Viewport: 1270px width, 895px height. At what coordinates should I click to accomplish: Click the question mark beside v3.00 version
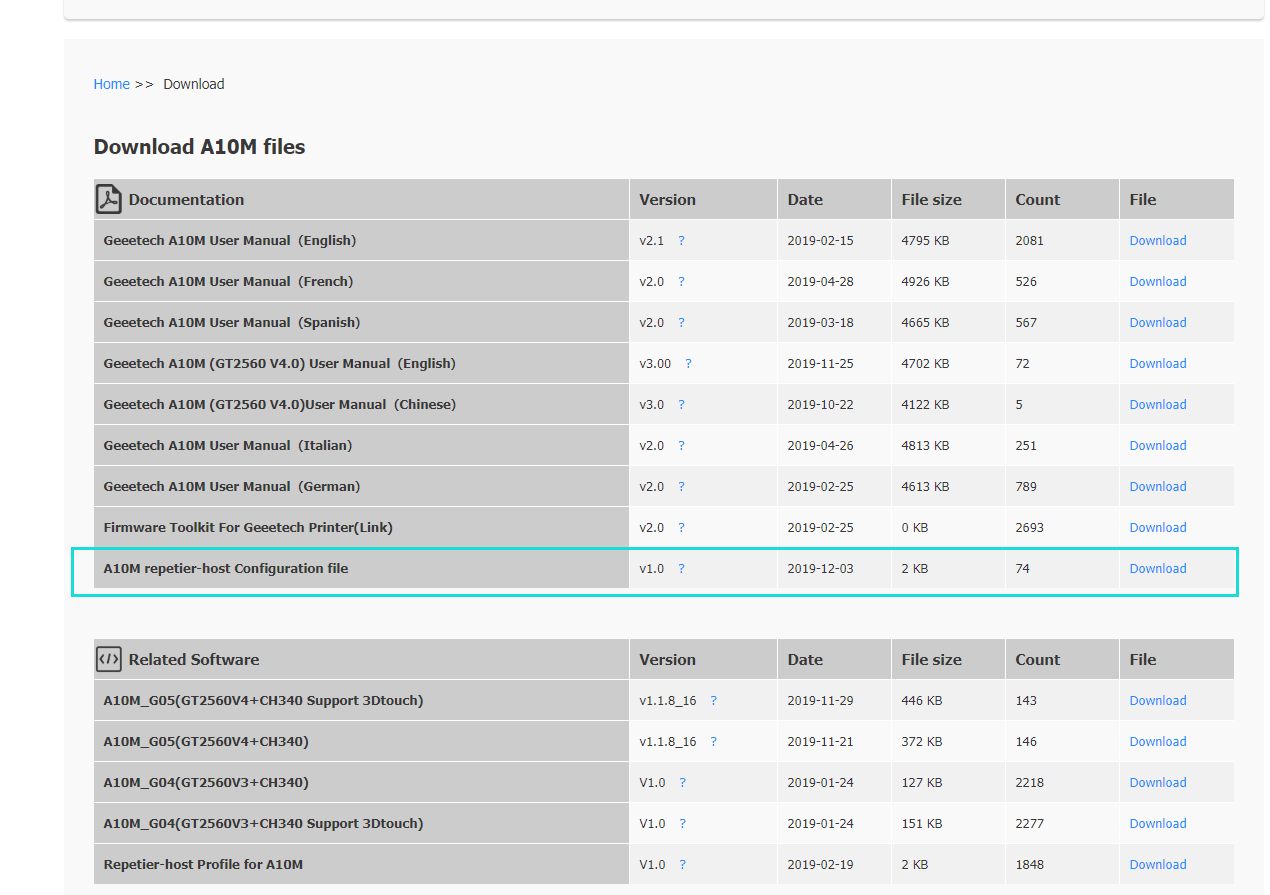pos(688,364)
